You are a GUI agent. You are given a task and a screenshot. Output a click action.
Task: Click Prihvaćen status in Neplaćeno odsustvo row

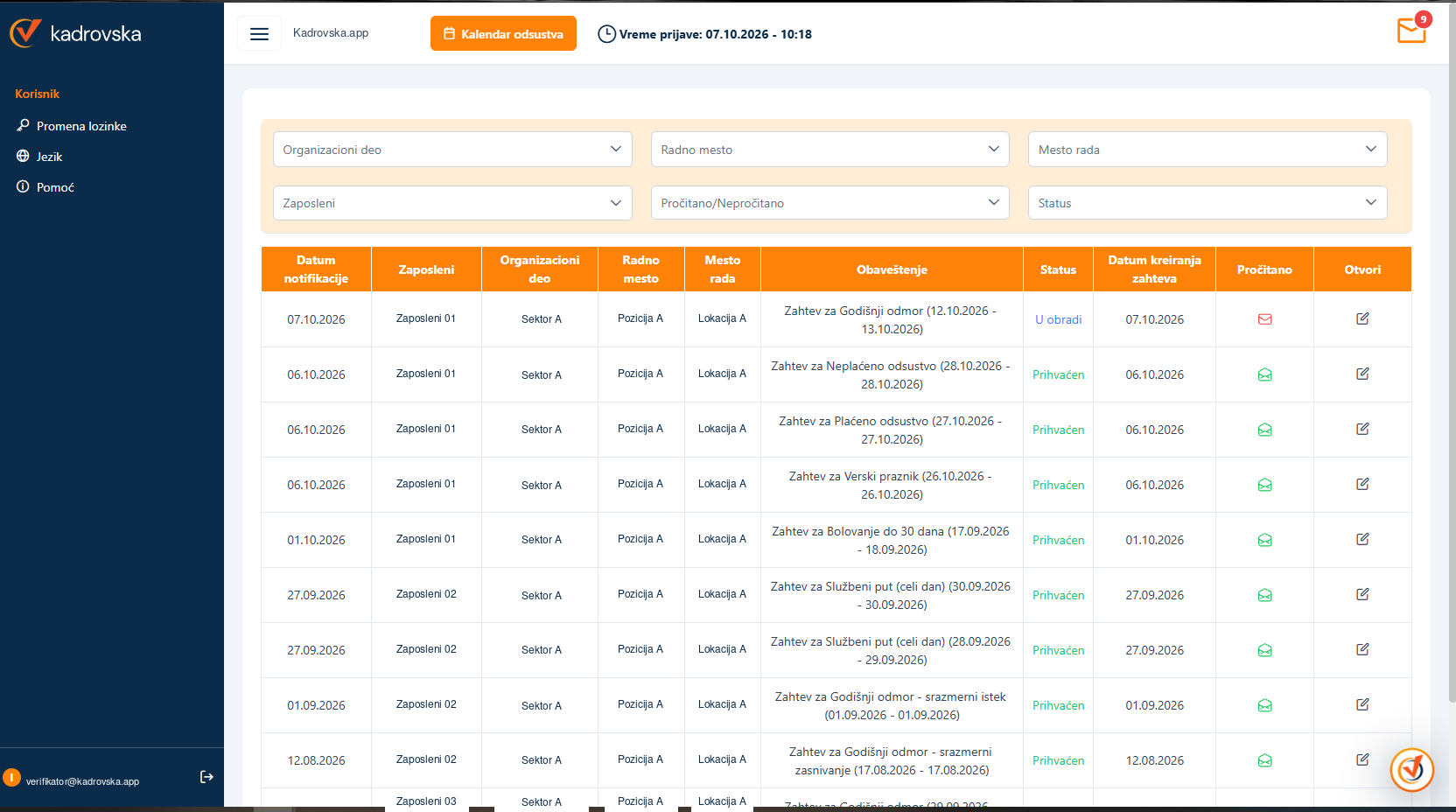pyautogui.click(x=1058, y=374)
